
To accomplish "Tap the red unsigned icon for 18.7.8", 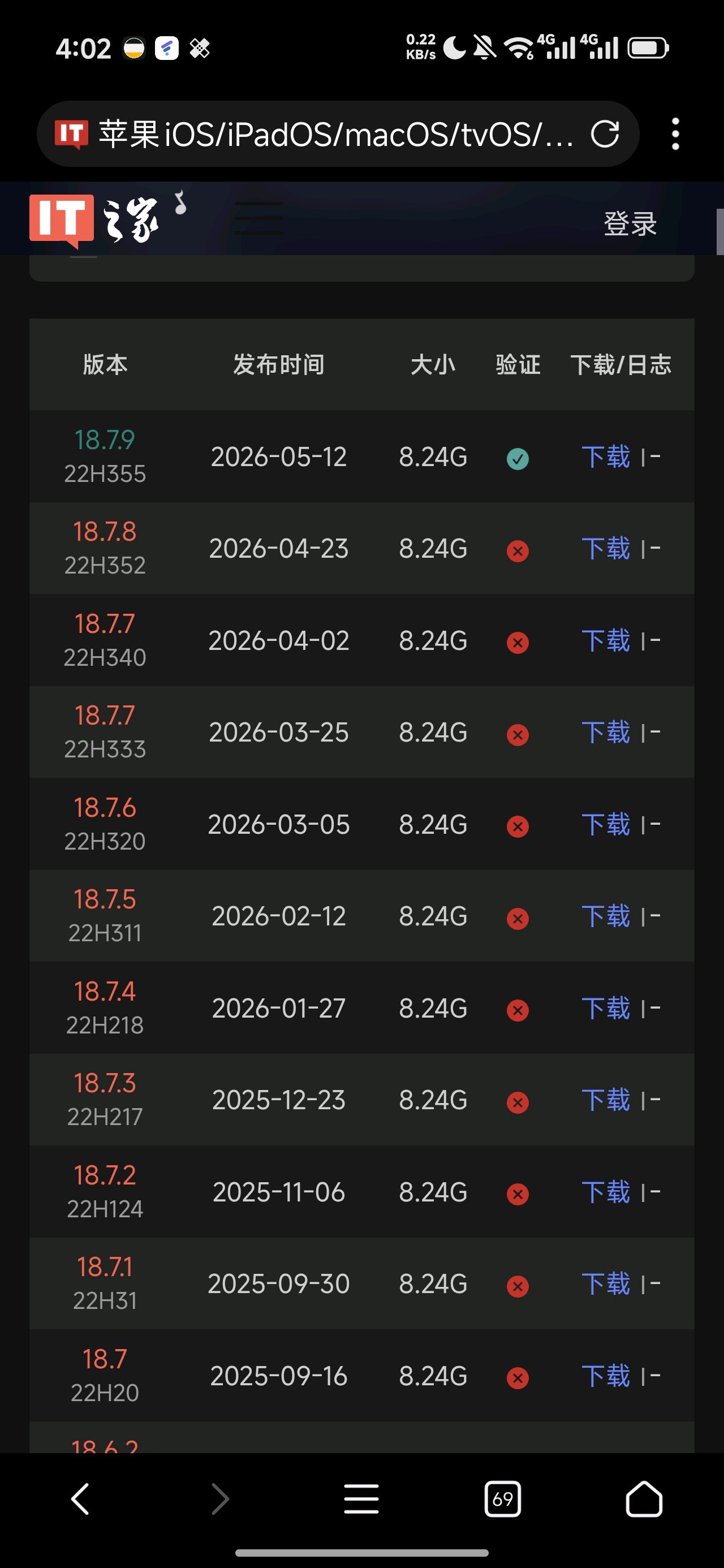I will 518,551.
